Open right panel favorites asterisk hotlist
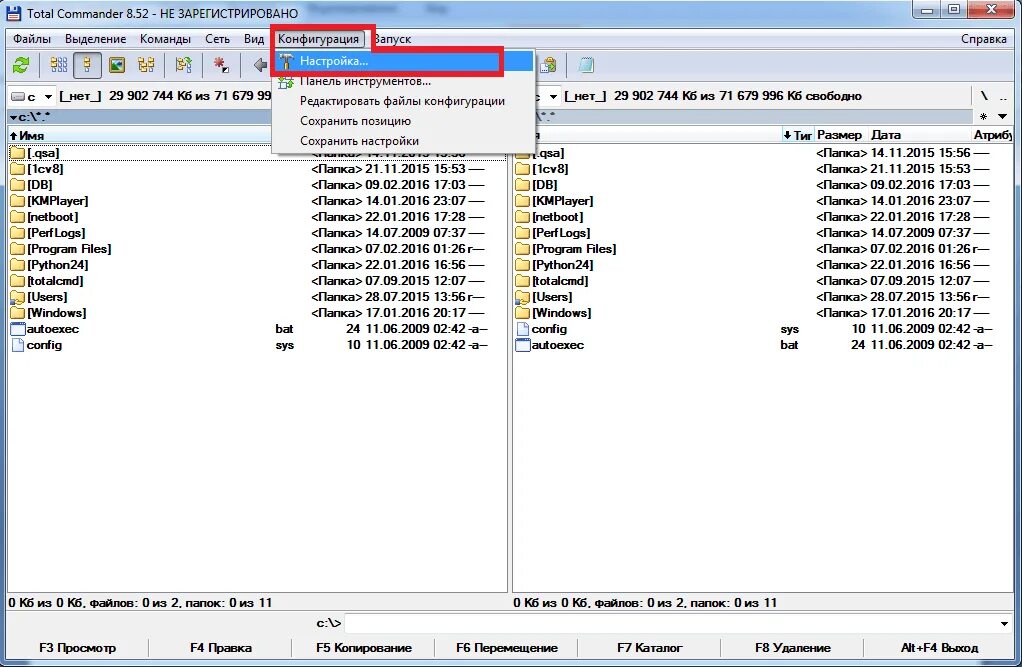The height and width of the screenshot is (667, 1022). point(984,117)
